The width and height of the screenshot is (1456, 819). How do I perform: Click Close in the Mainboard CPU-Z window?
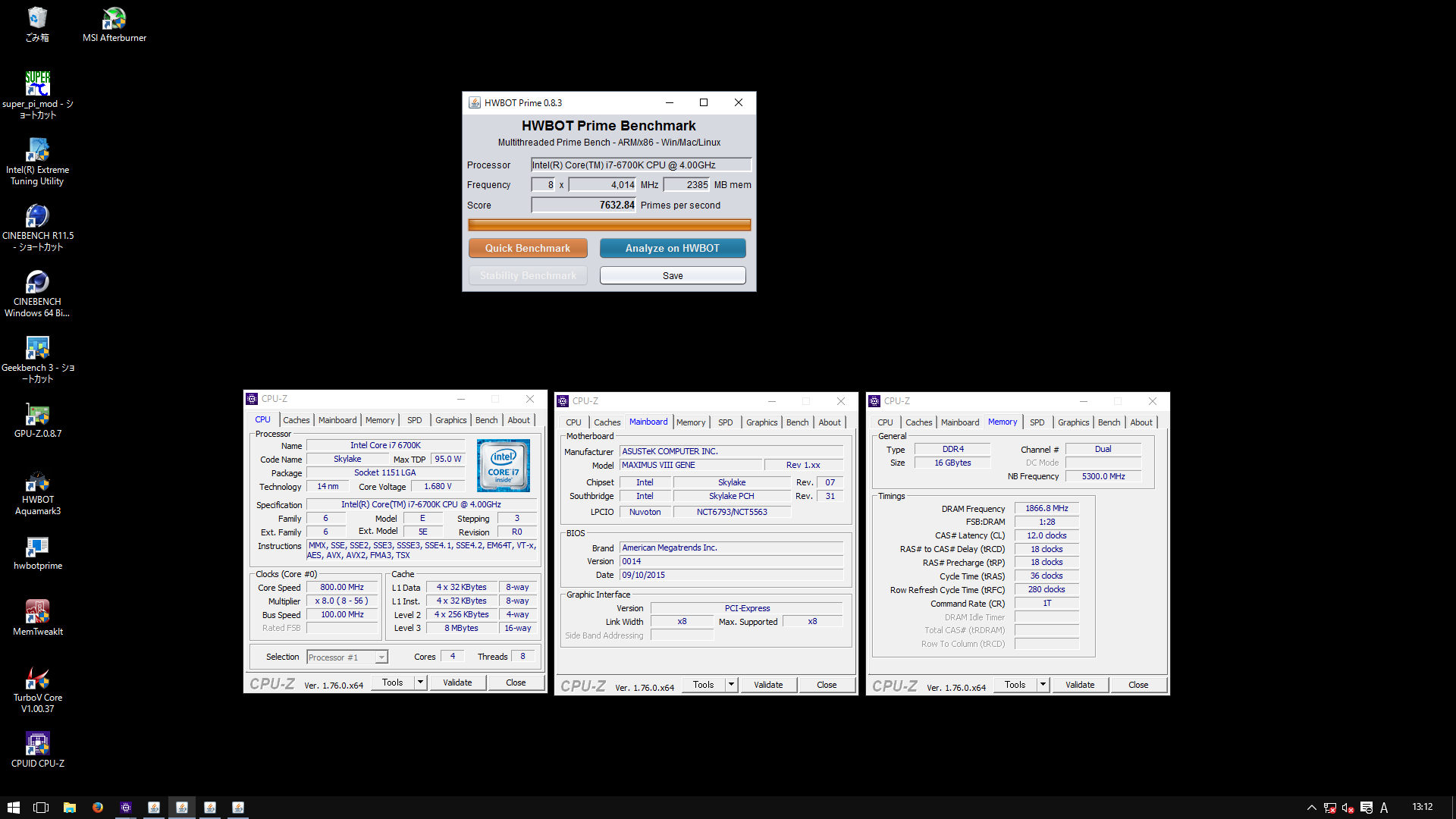[x=827, y=685]
